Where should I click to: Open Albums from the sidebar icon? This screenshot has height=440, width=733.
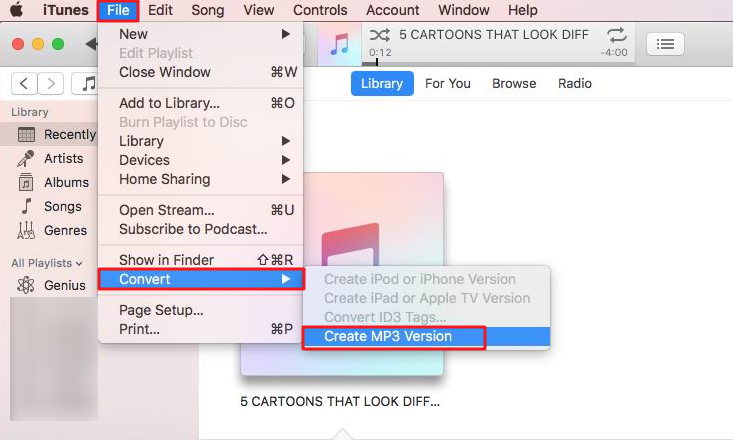26,182
